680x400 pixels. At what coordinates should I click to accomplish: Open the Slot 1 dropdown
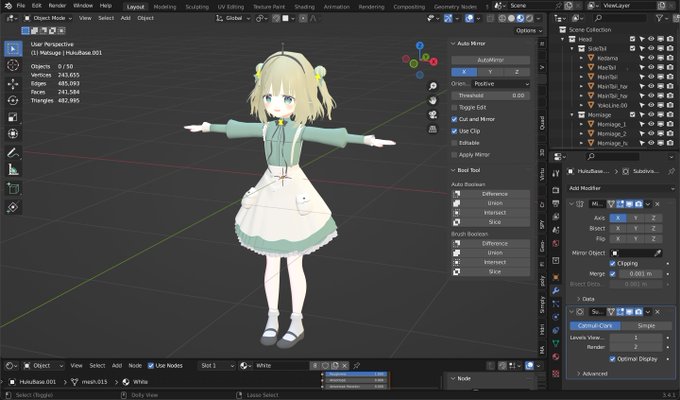(216, 366)
